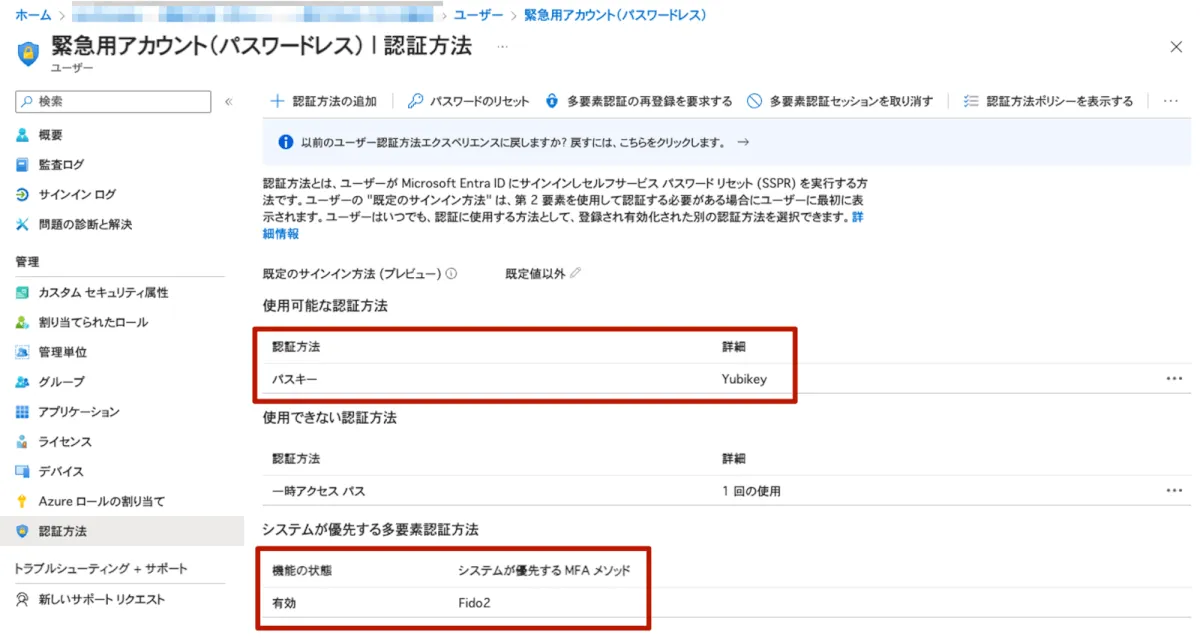1200x641 pixels.
Task: Click ユーザー breadcrumb link
Action: pyautogui.click(x=478, y=15)
